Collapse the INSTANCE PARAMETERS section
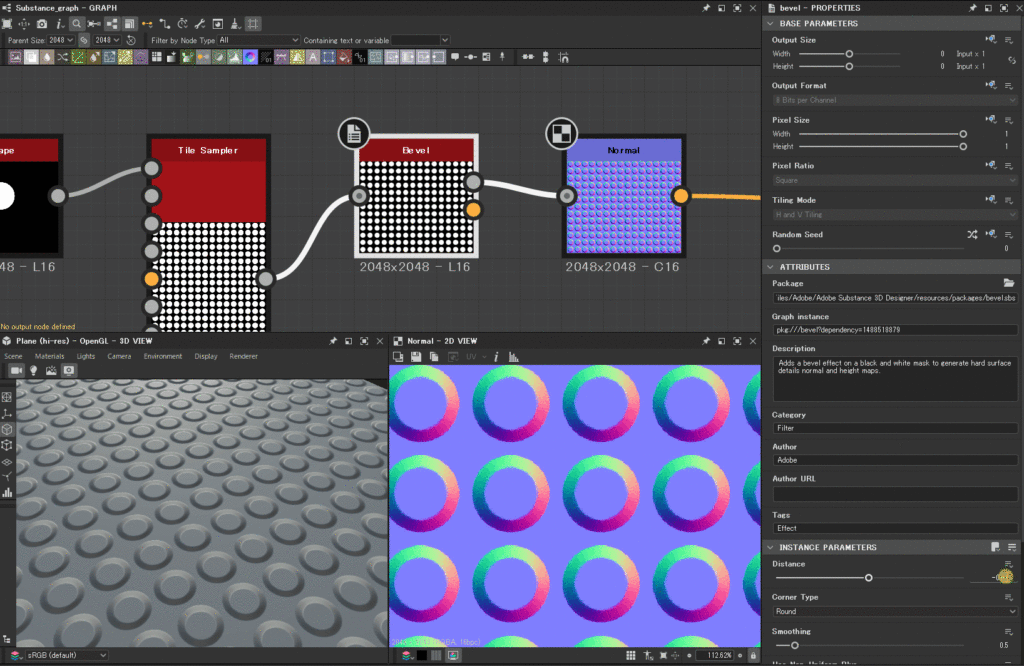Image resolution: width=1024 pixels, height=666 pixels. (771, 547)
